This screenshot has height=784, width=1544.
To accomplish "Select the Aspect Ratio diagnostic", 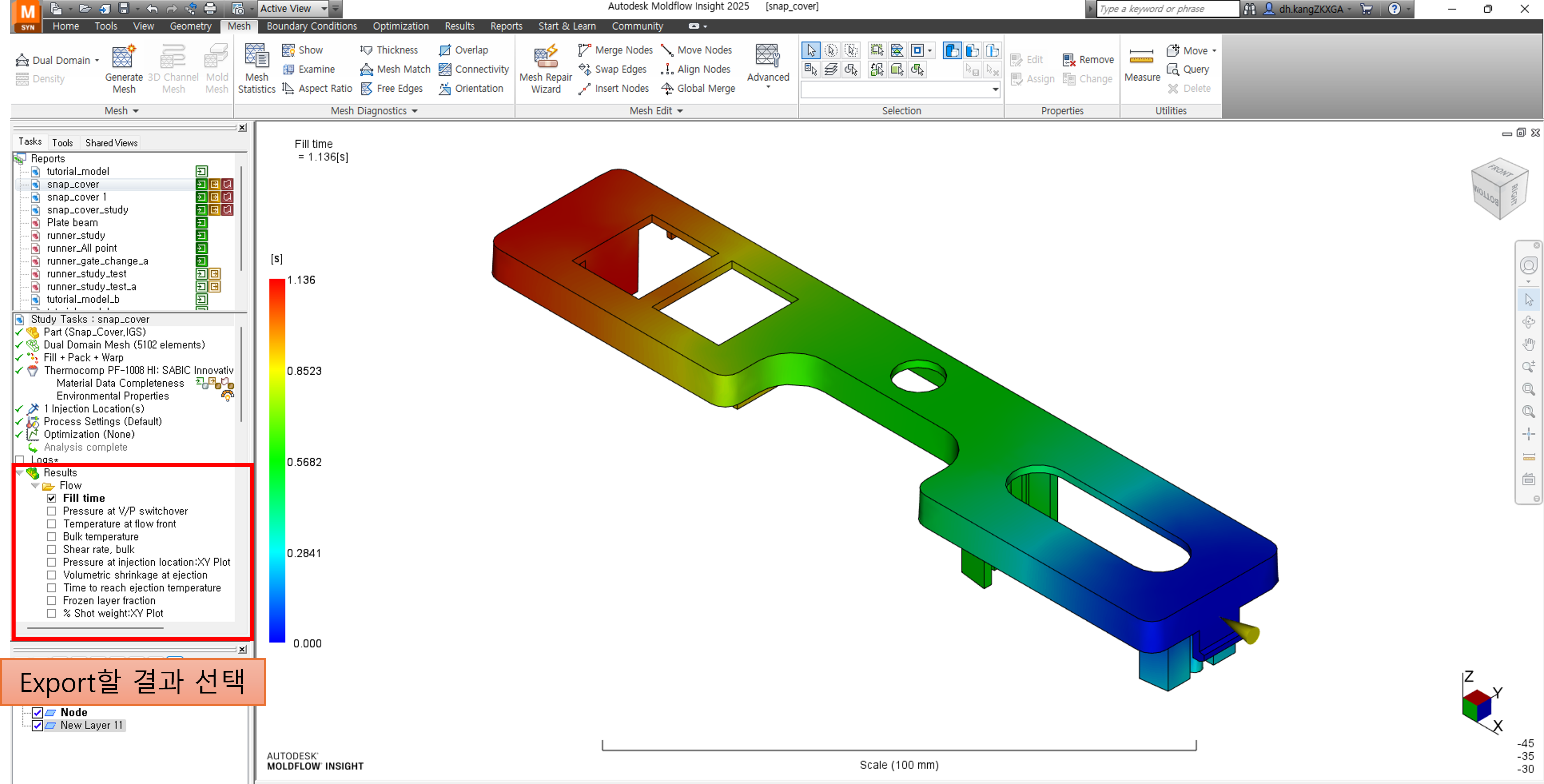I will pyautogui.click(x=318, y=89).
